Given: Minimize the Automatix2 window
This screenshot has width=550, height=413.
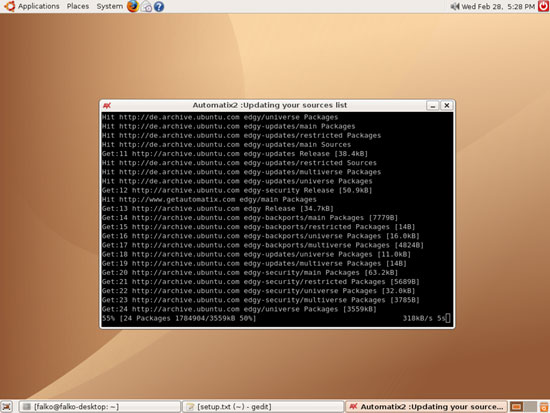Looking at the screenshot, I should coord(432,106).
